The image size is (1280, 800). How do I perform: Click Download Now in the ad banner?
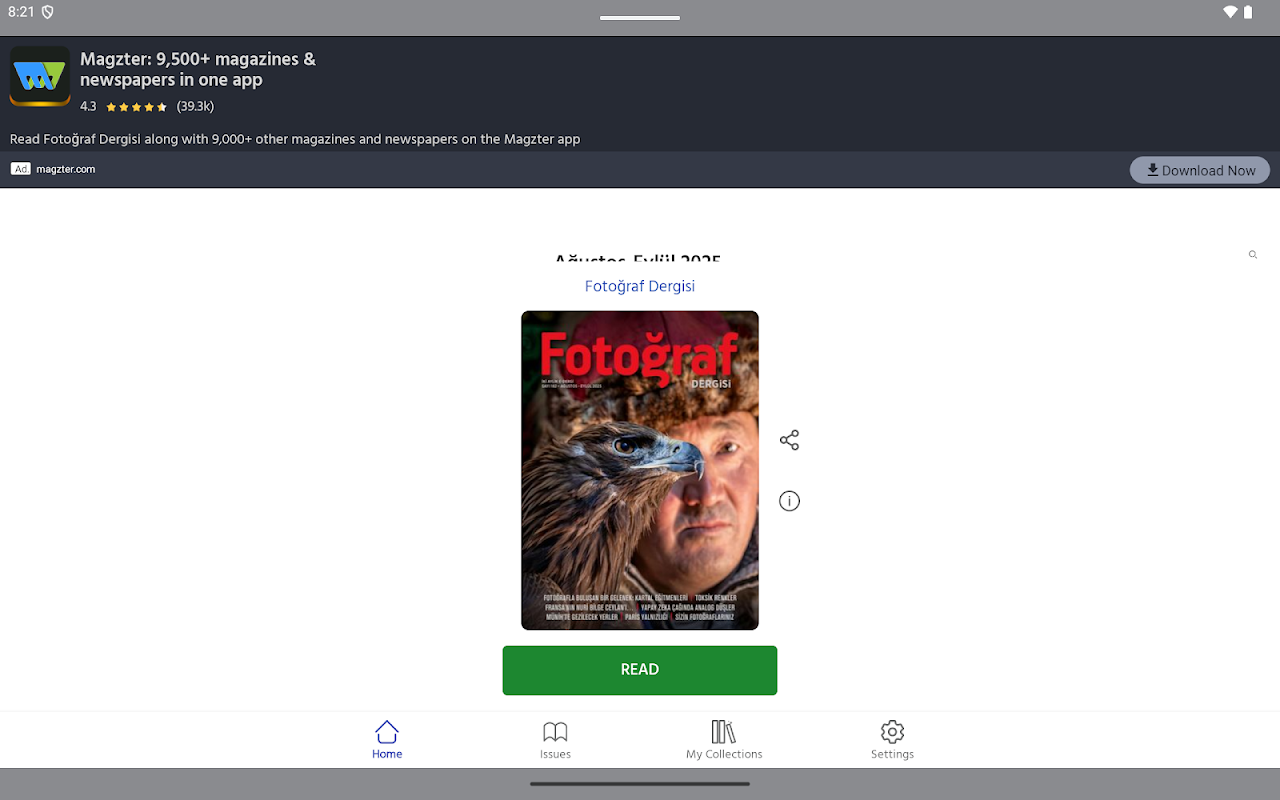pos(1200,170)
